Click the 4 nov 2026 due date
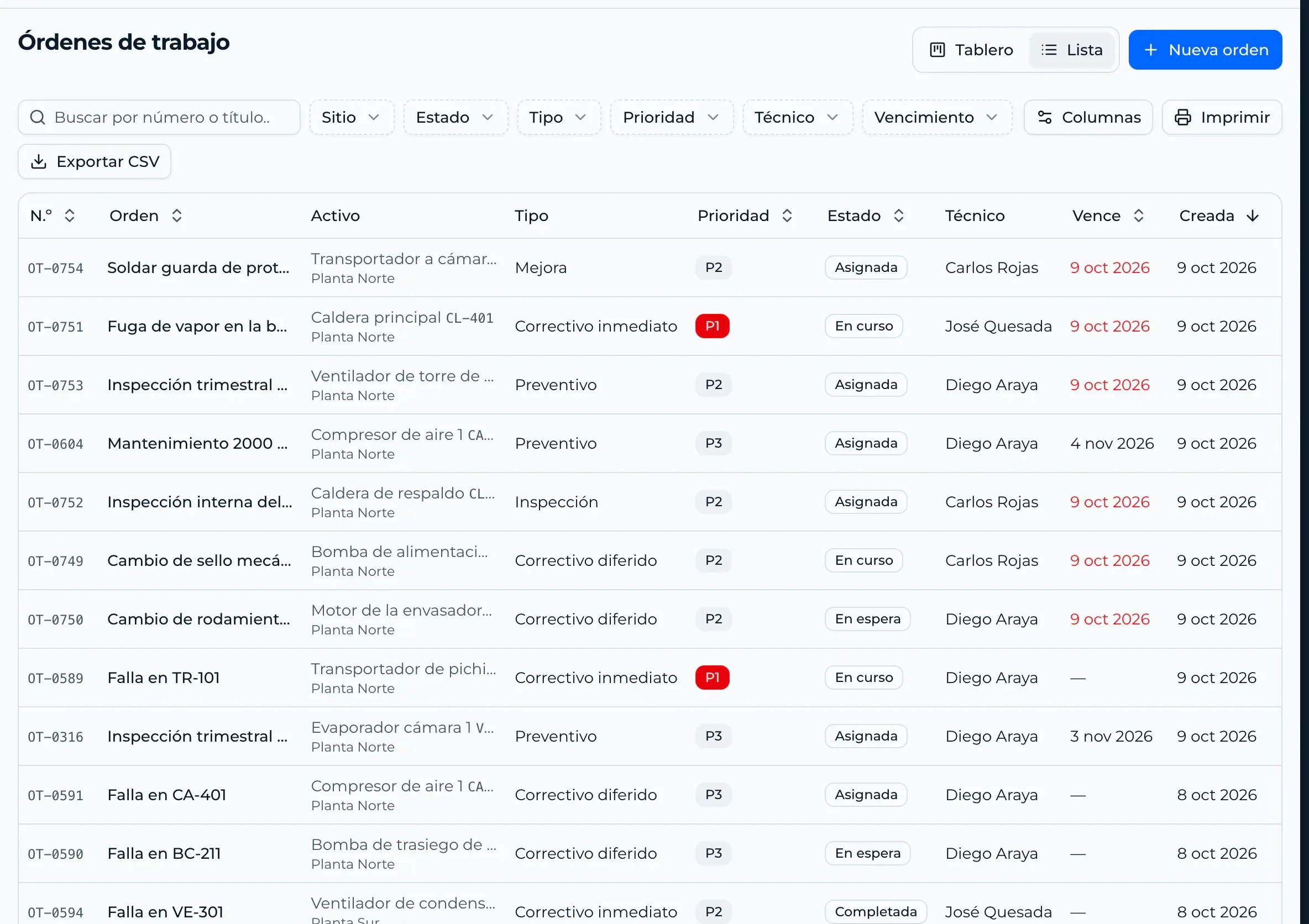 pos(1112,443)
